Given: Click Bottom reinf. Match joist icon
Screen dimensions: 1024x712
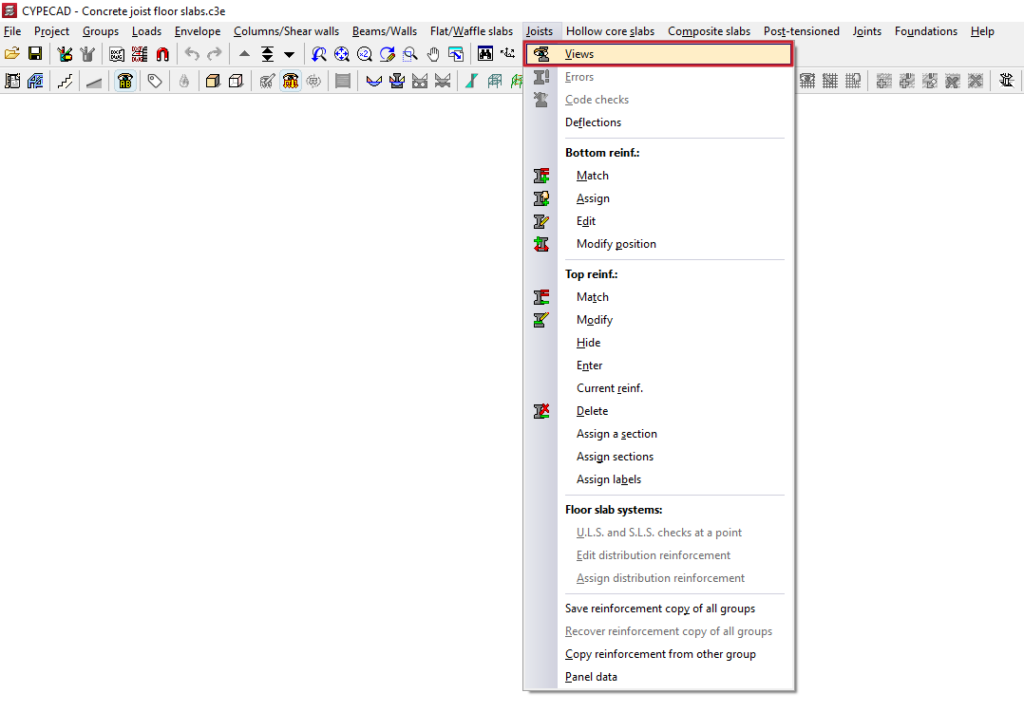Looking at the screenshot, I should click(x=541, y=176).
